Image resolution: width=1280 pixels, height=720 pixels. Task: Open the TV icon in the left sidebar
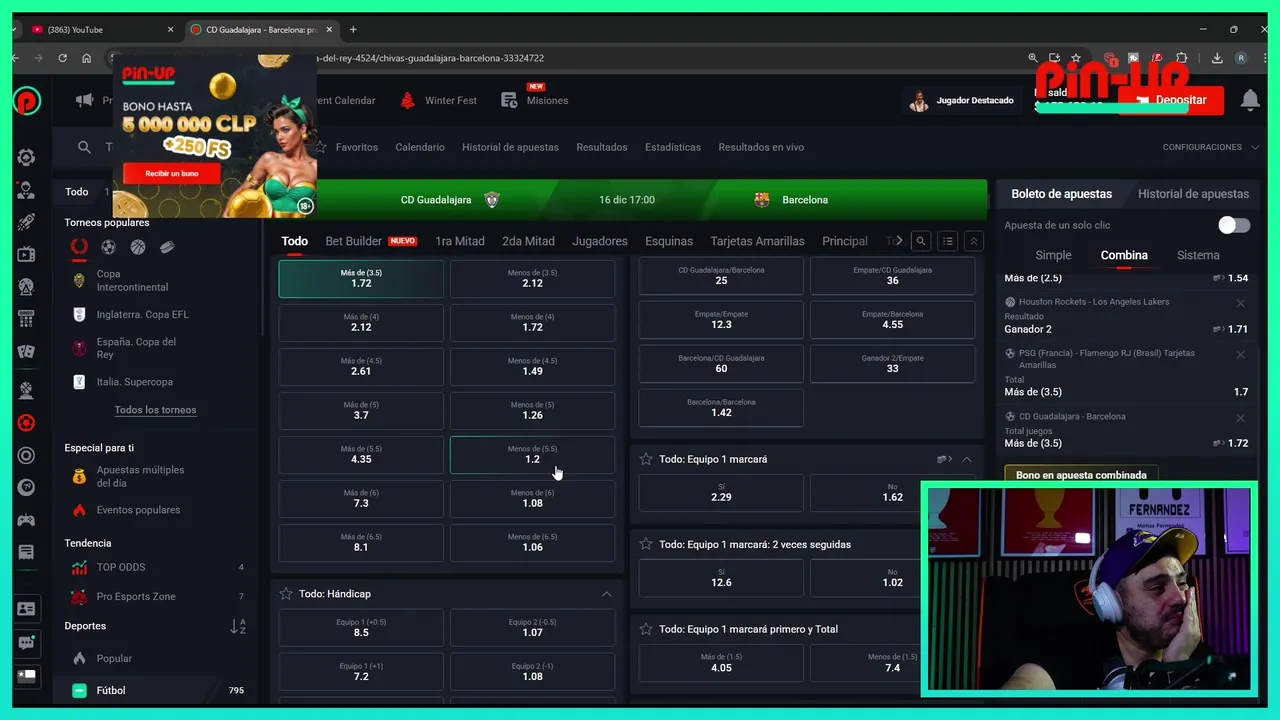[x=26, y=255]
